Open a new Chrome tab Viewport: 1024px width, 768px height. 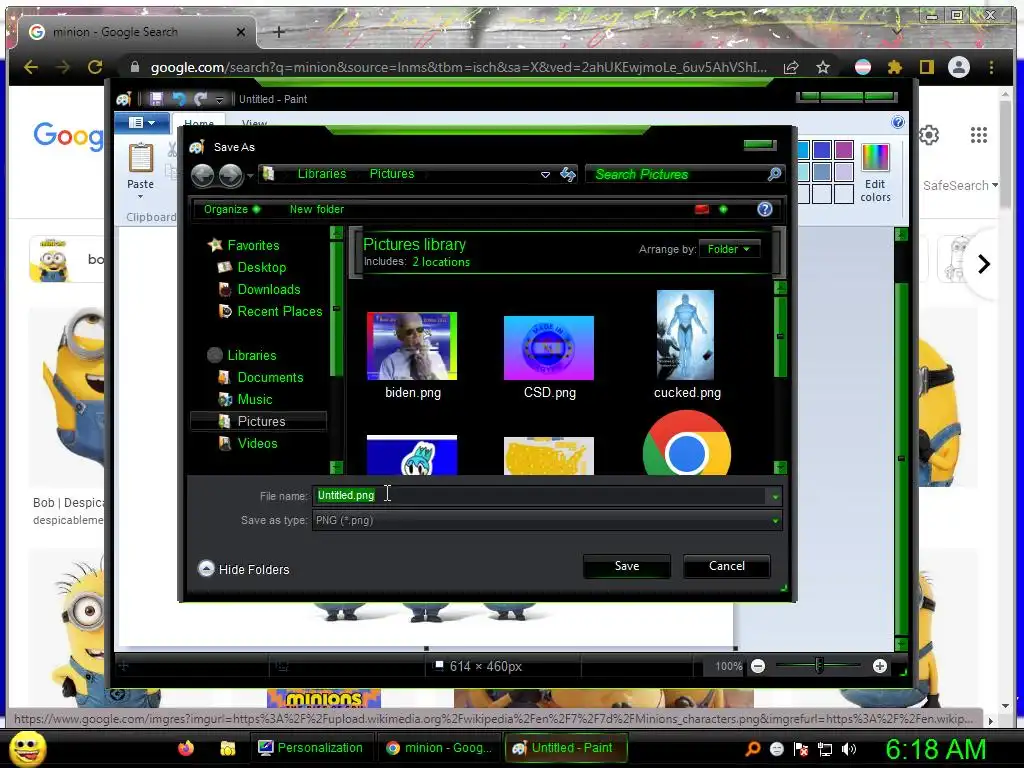[x=279, y=31]
